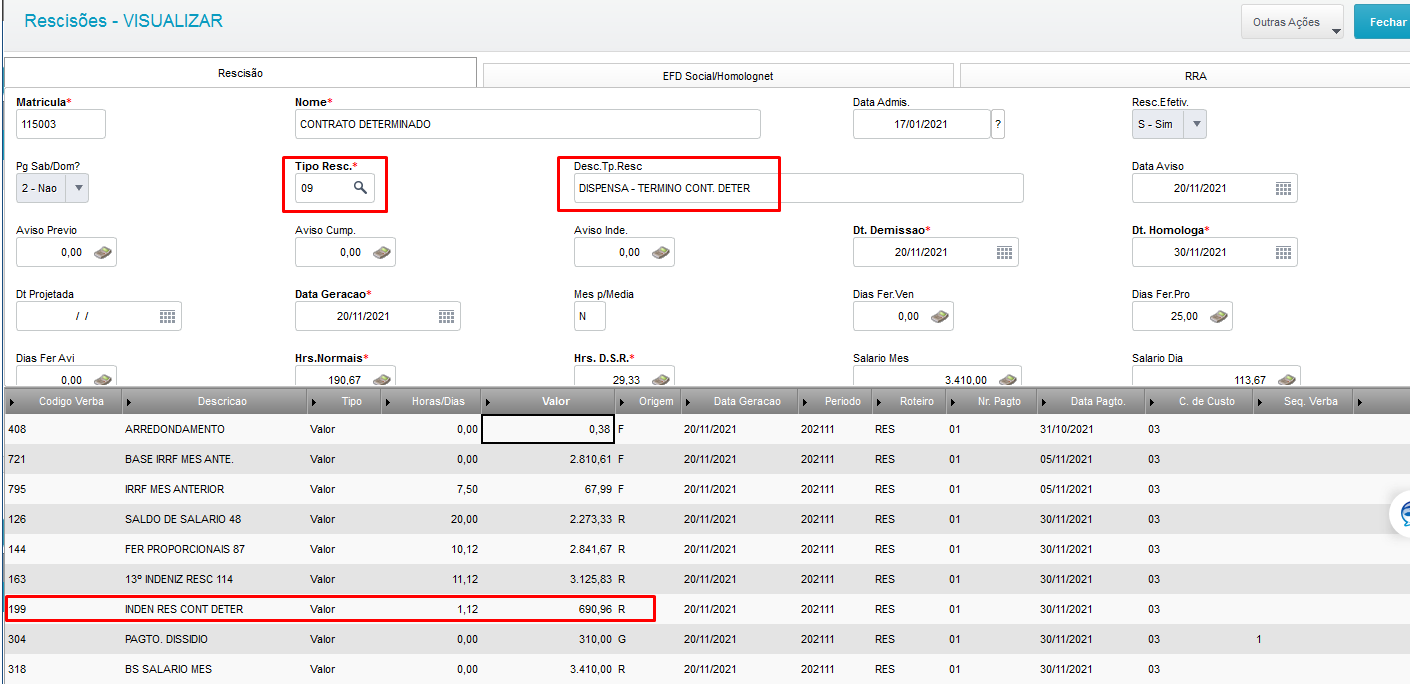This screenshot has height=684, width=1410.
Task: Click calculator icon in Hrs.Normais field
Action: (382, 380)
